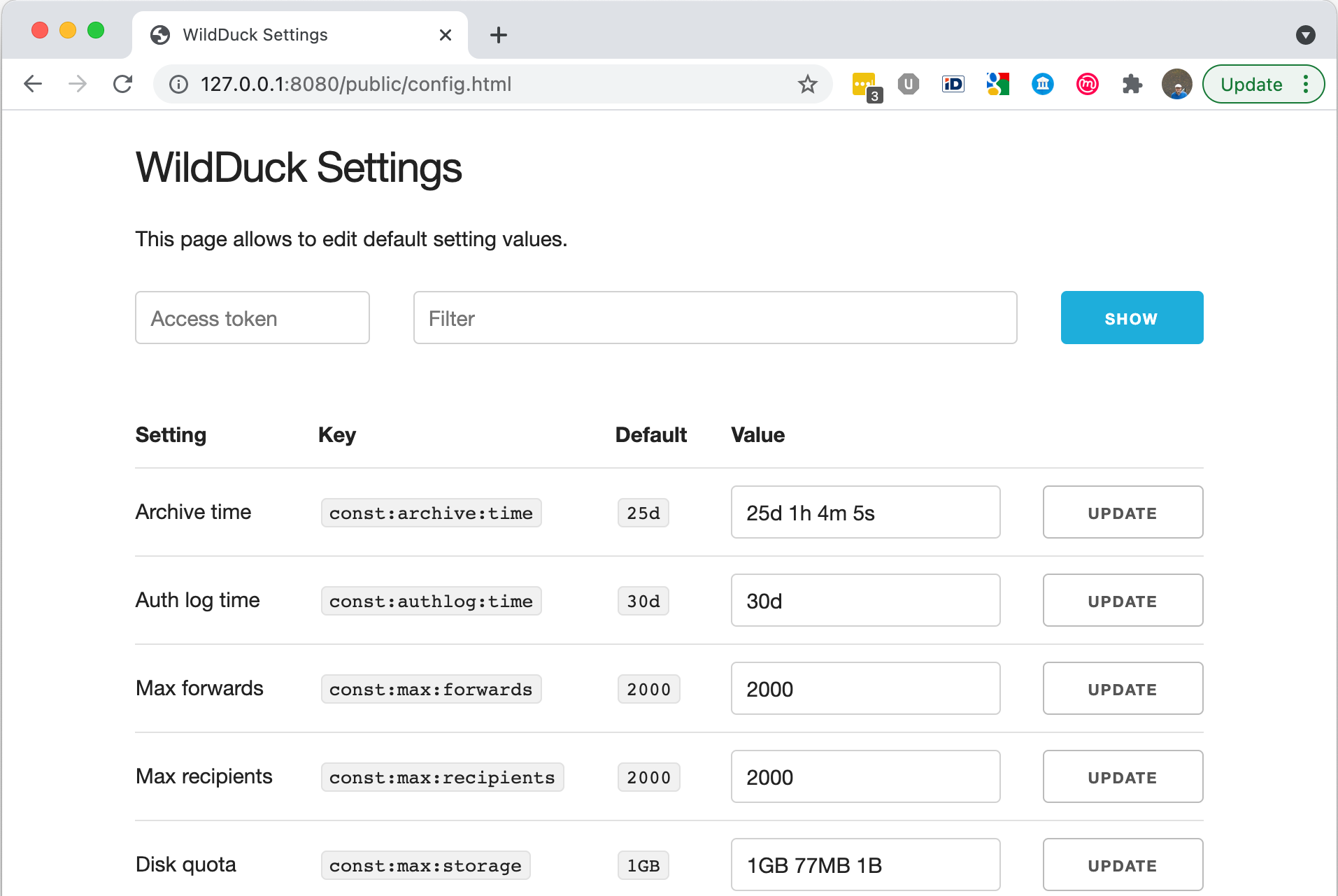Click the Setting column header
Screen dimensions: 1338x896
[171, 434]
